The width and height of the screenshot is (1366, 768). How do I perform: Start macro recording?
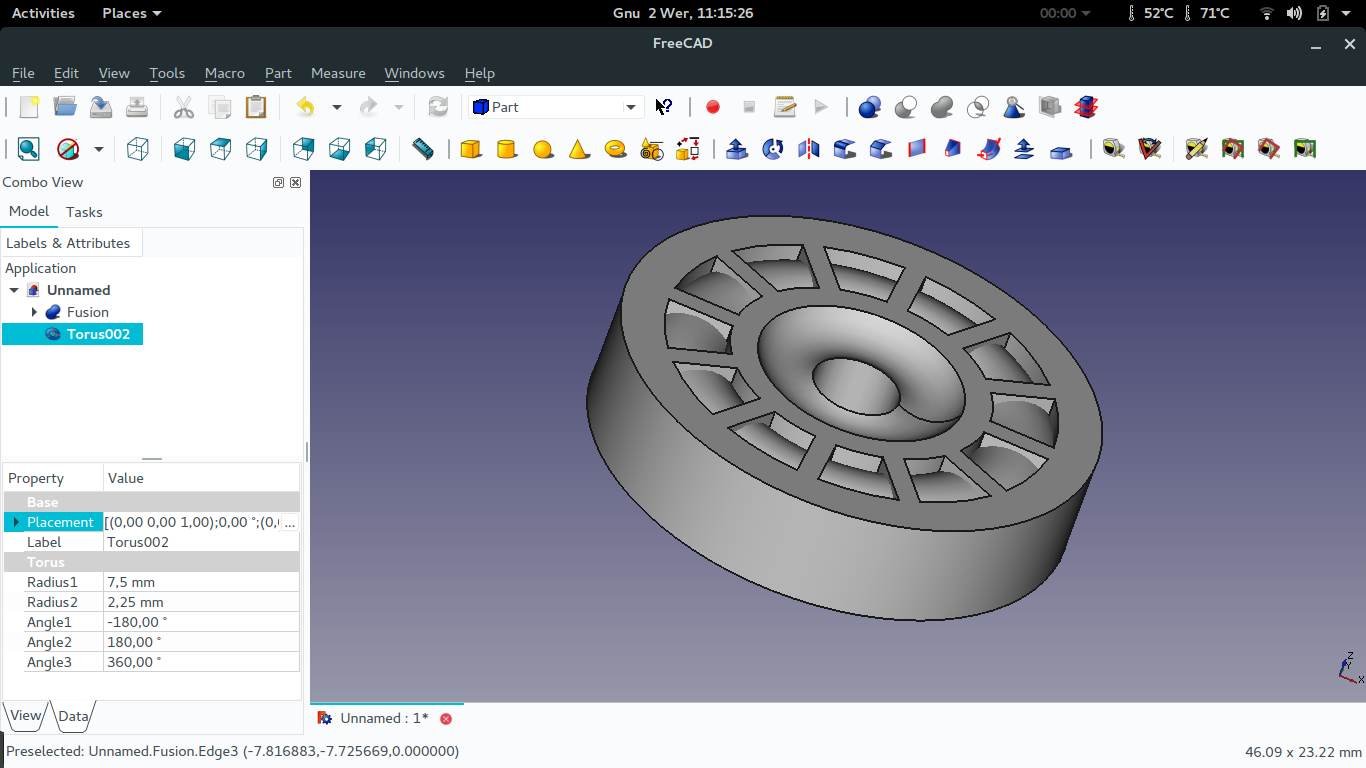pos(712,107)
